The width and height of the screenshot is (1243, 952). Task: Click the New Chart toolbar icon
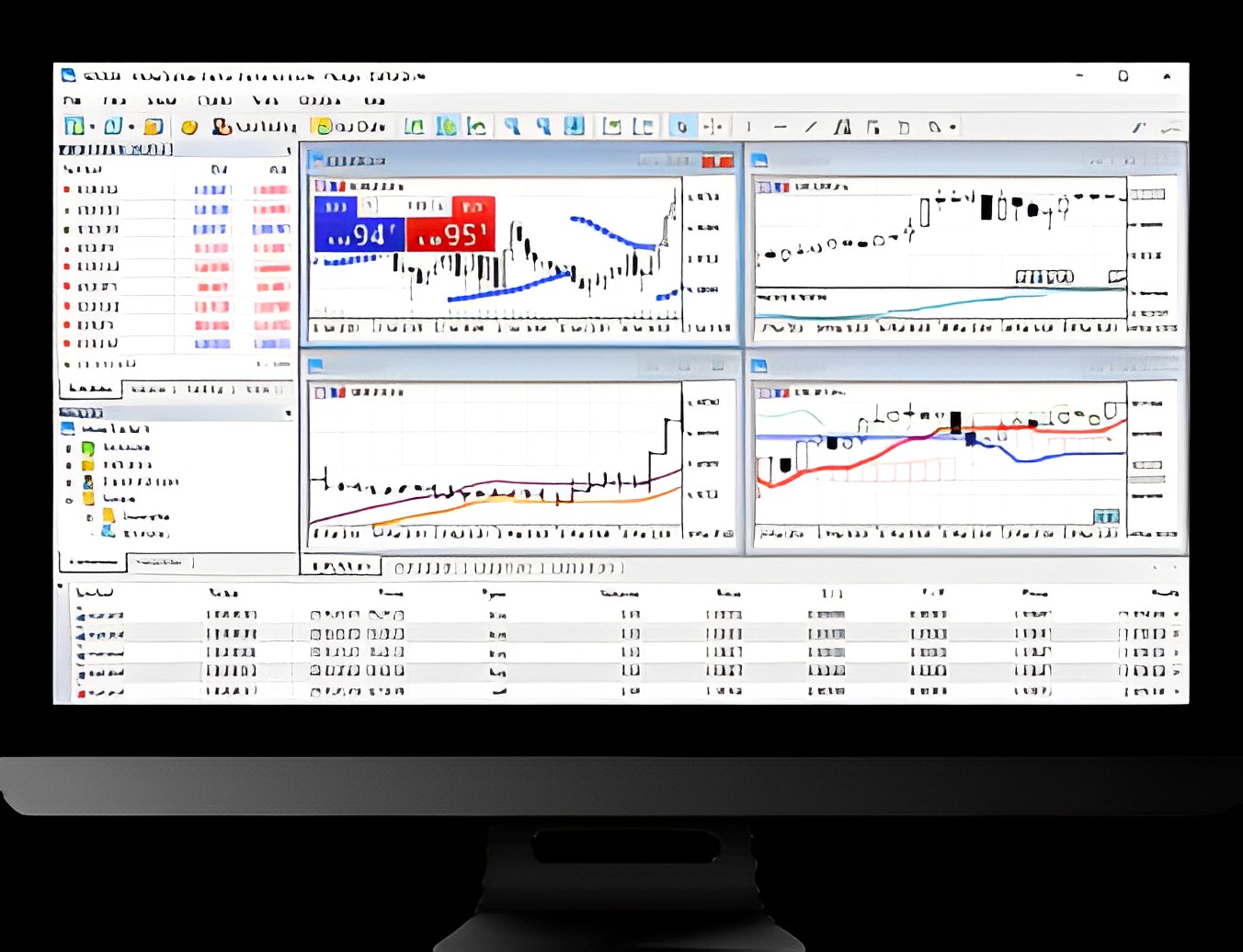click(x=74, y=127)
